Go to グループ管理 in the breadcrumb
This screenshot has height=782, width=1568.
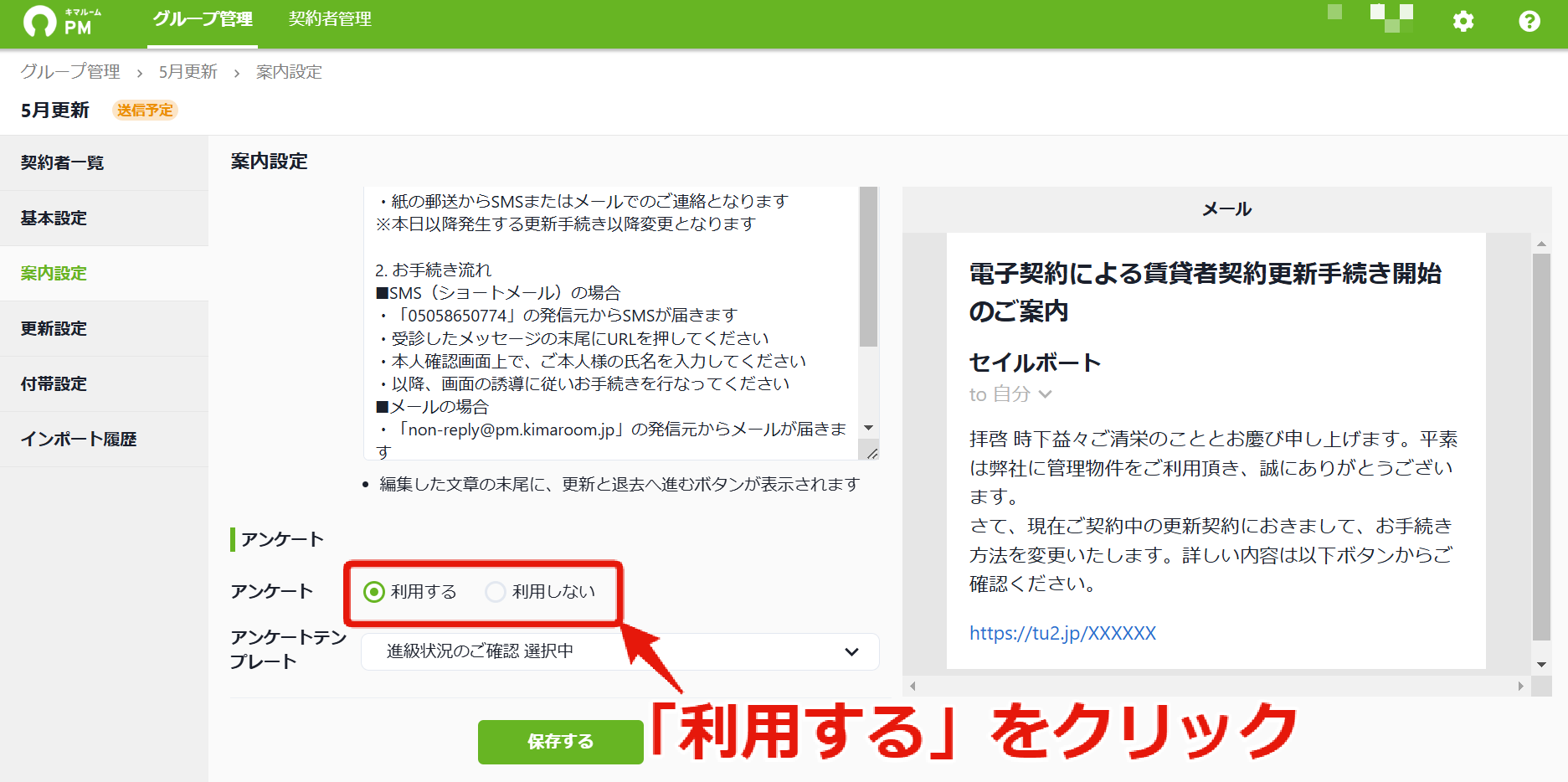click(70, 72)
